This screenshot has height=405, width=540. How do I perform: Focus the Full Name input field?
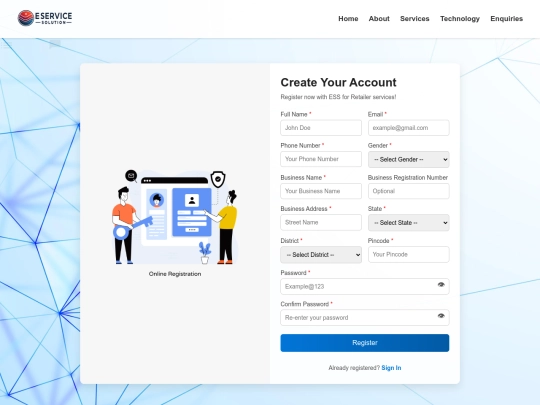click(x=321, y=128)
